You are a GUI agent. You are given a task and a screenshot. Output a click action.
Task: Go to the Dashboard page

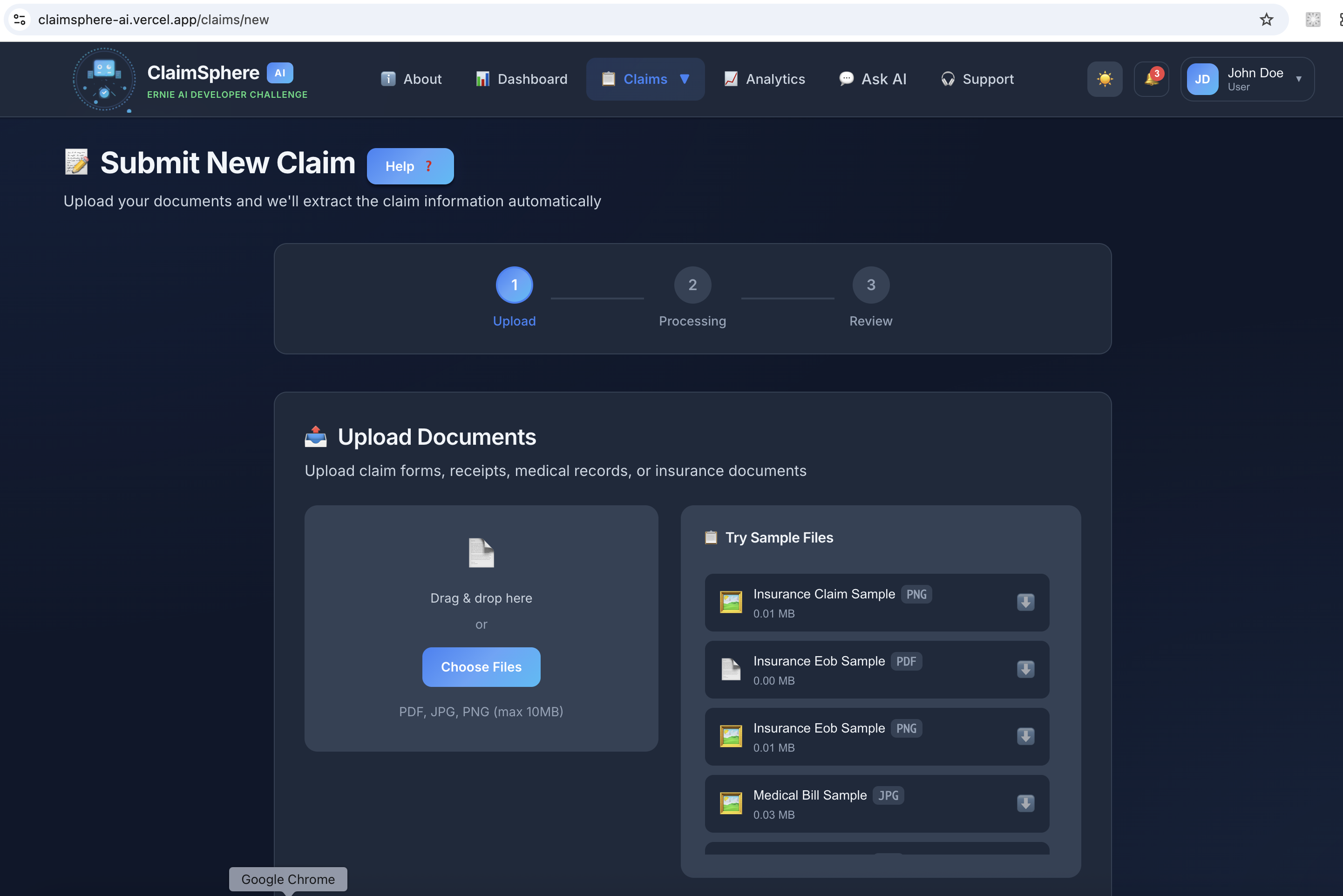522,79
